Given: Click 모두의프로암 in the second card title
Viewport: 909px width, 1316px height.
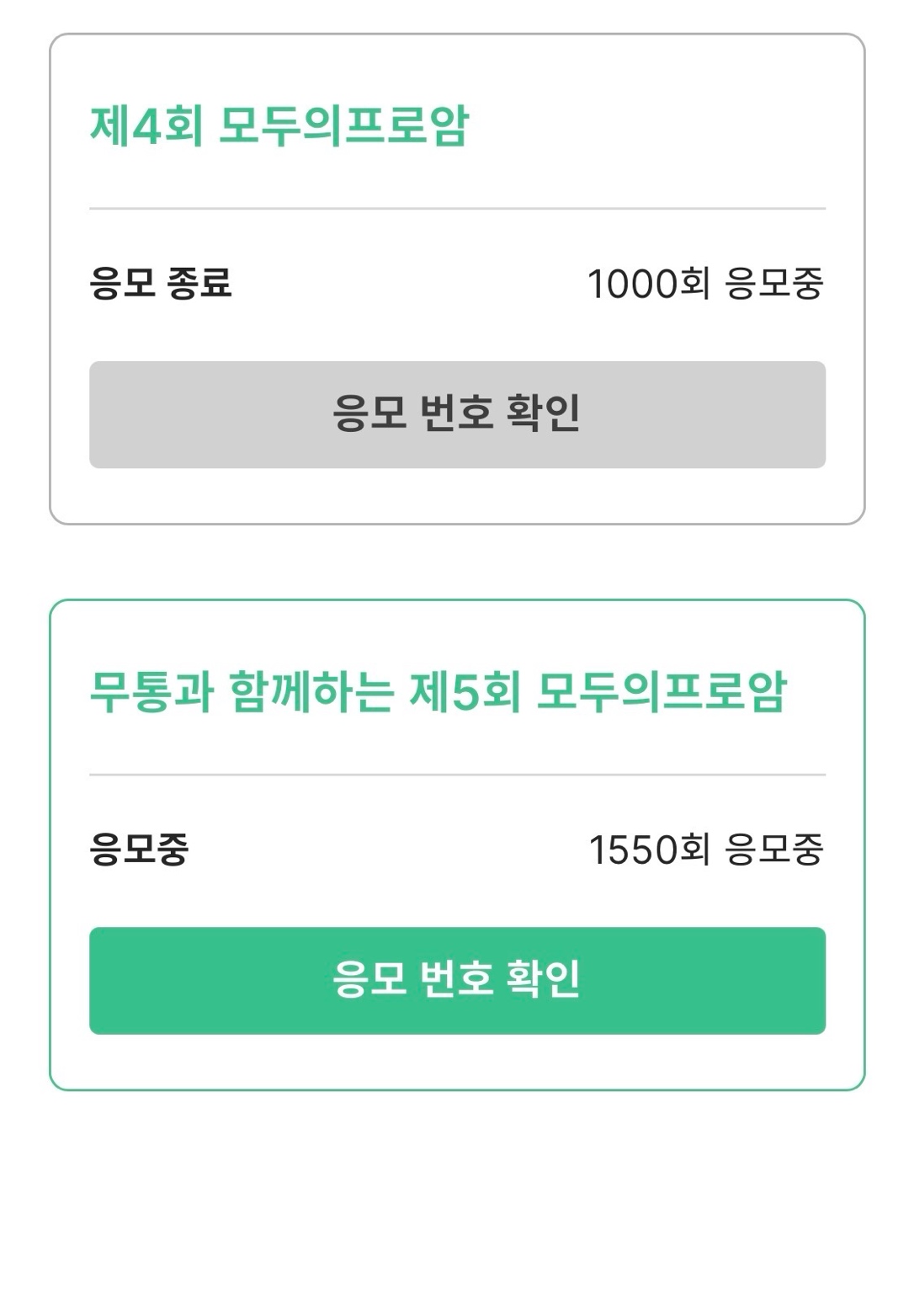Looking at the screenshot, I should point(661,693).
